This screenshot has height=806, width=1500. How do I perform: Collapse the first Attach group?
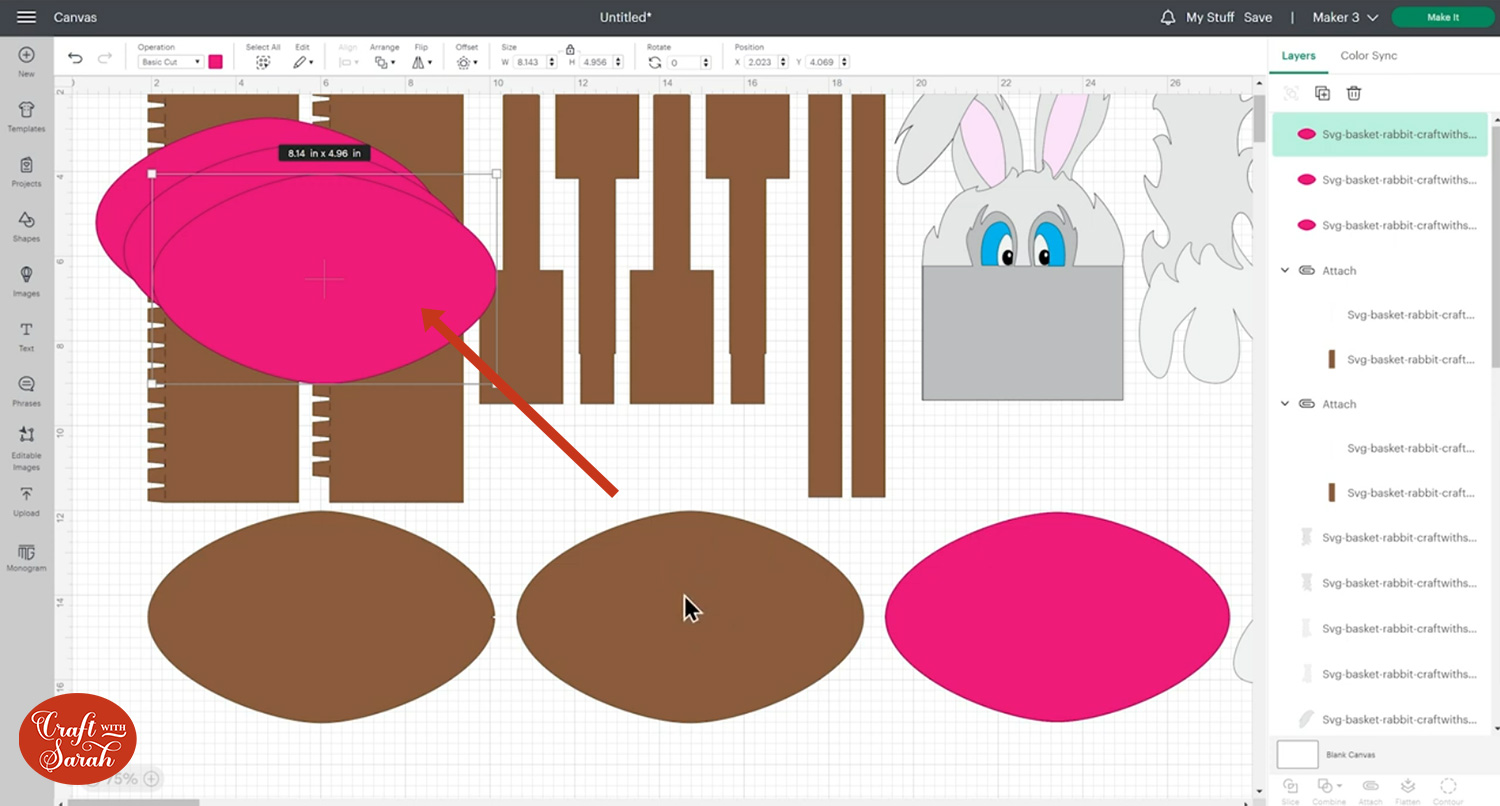click(1286, 270)
